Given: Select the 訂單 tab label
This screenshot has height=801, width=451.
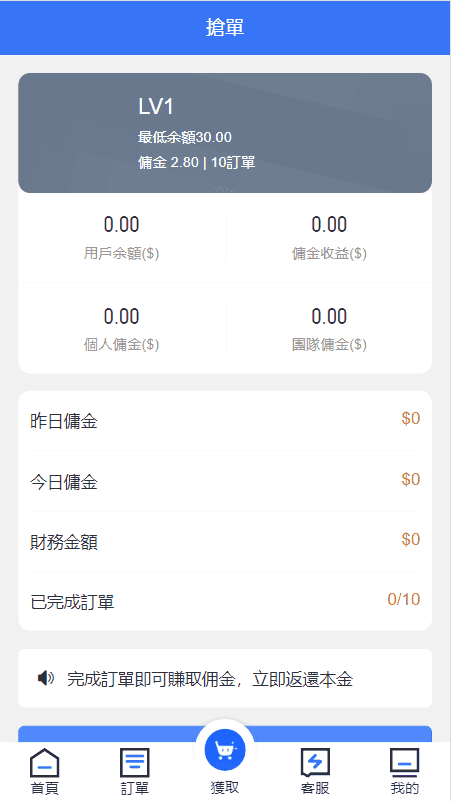Looking at the screenshot, I should click(135, 788).
